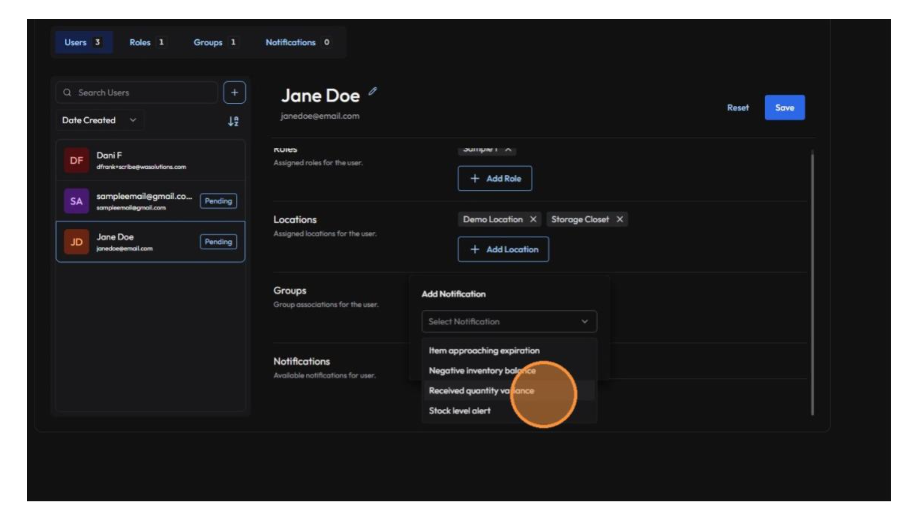Expand the Select Notification dropdown
Image resolution: width=920 pixels, height=512 pixels.
pos(509,321)
